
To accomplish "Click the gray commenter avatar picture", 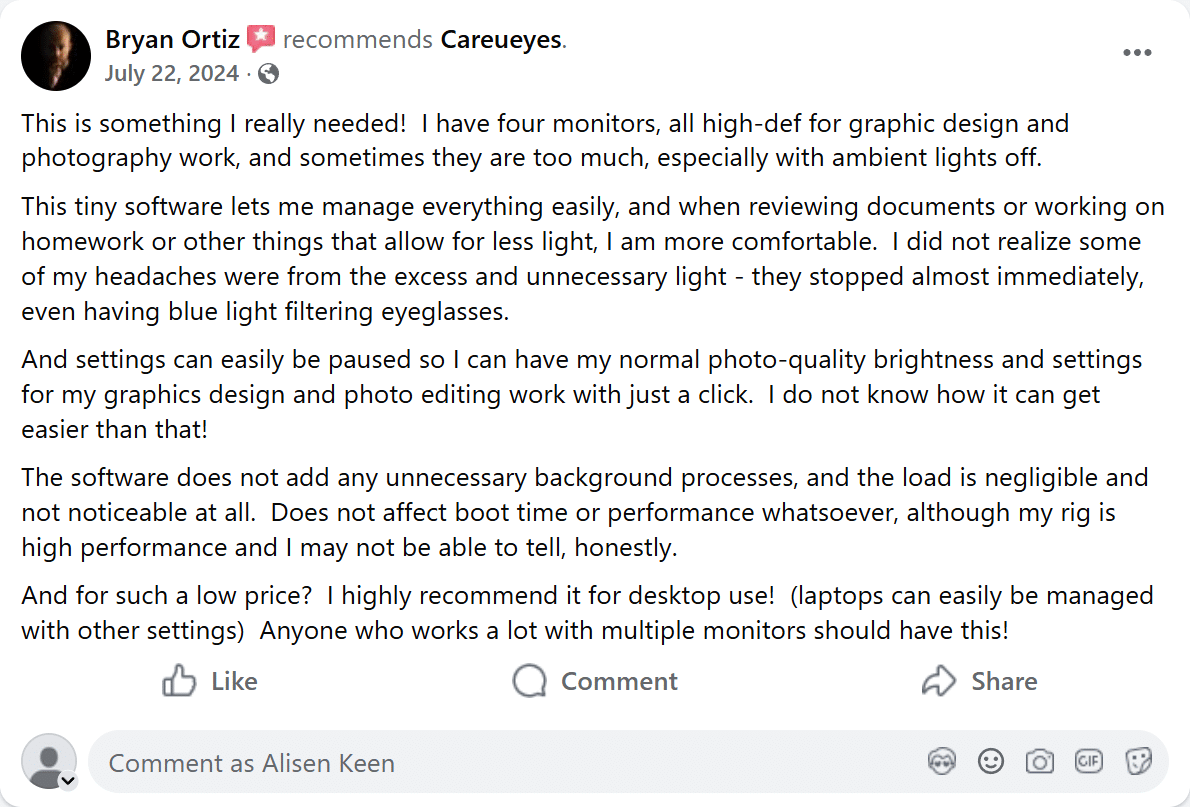I will (x=48, y=761).
